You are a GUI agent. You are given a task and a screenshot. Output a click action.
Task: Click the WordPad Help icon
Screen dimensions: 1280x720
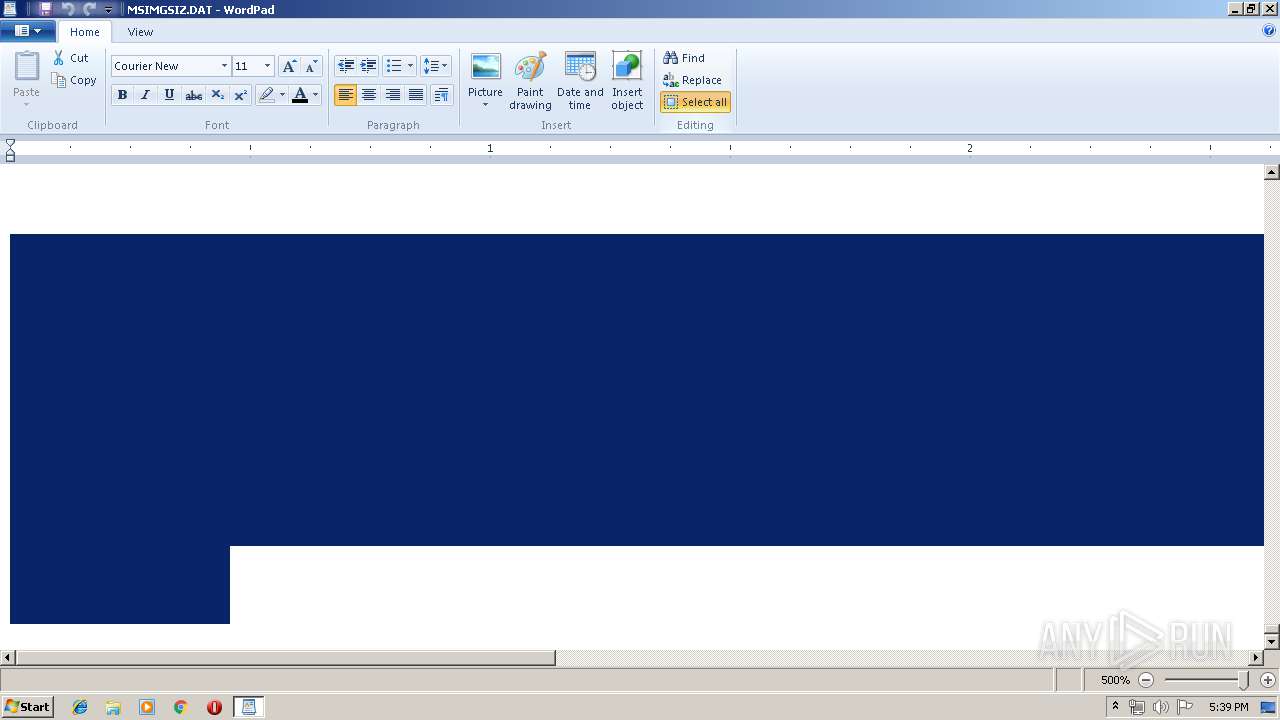pyautogui.click(x=1269, y=31)
